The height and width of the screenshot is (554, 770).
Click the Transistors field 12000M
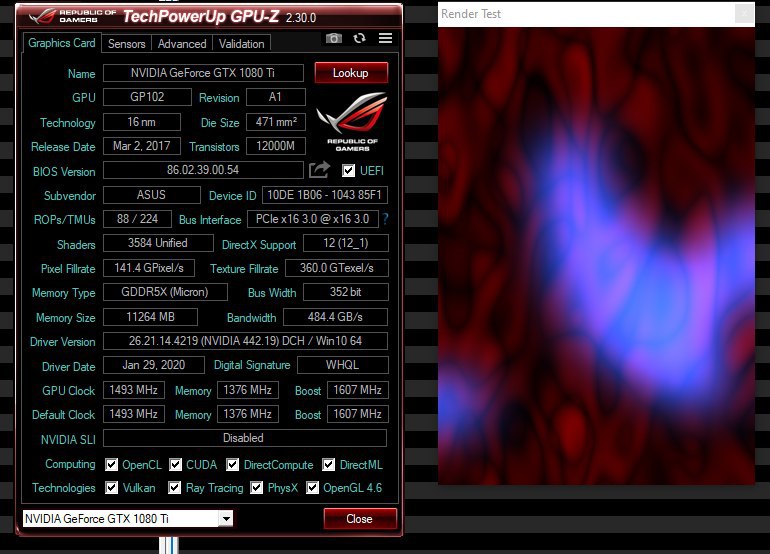(x=275, y=146)
